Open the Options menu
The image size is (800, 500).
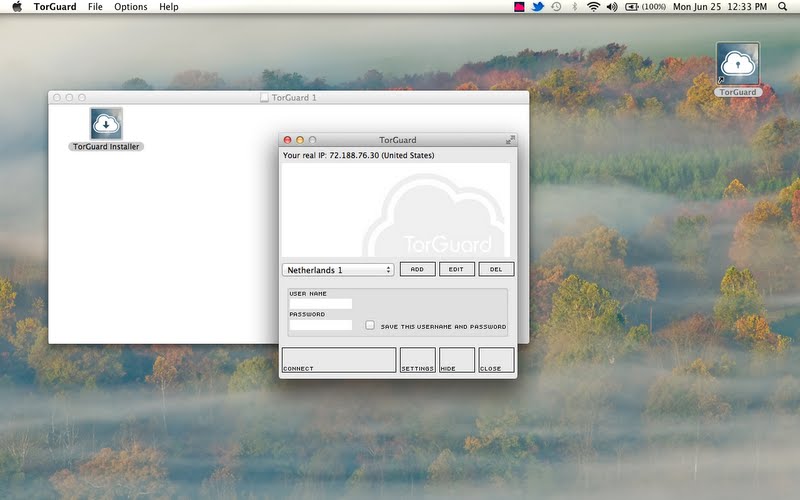click(131, 7)
